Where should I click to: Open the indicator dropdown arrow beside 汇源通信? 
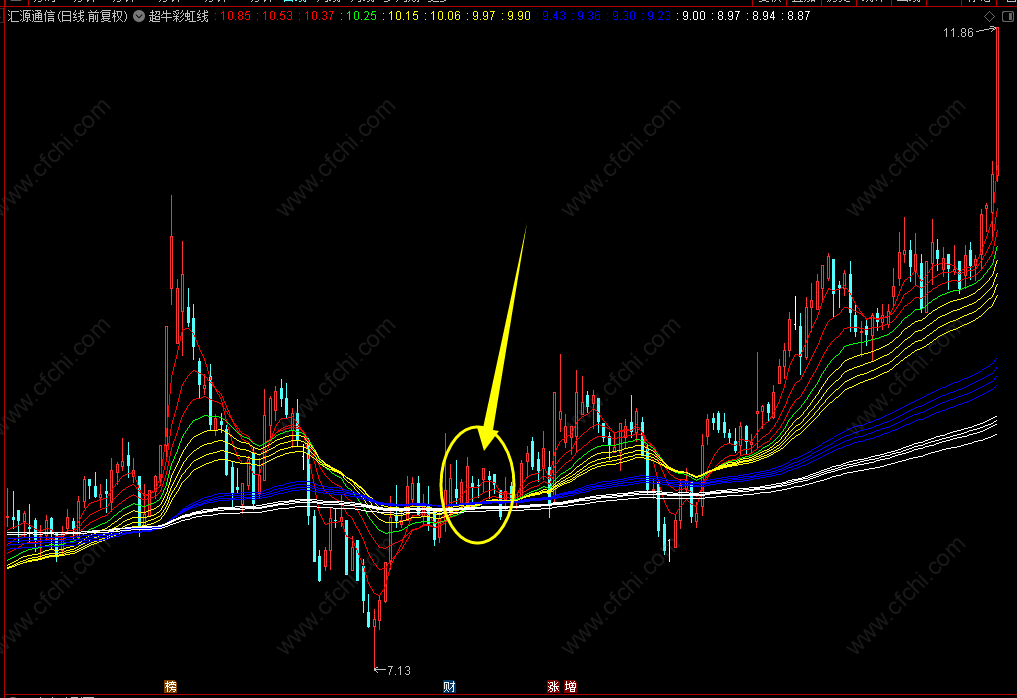[139, 16]
